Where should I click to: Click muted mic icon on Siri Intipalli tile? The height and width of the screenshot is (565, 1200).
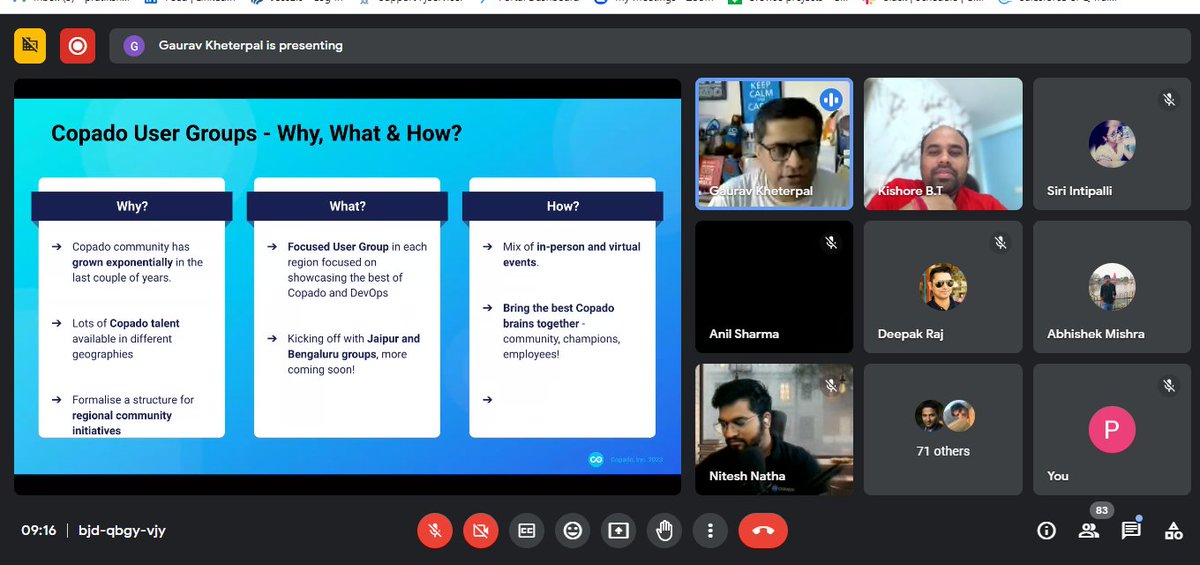pyautogui.click(x=1168, y=100)
